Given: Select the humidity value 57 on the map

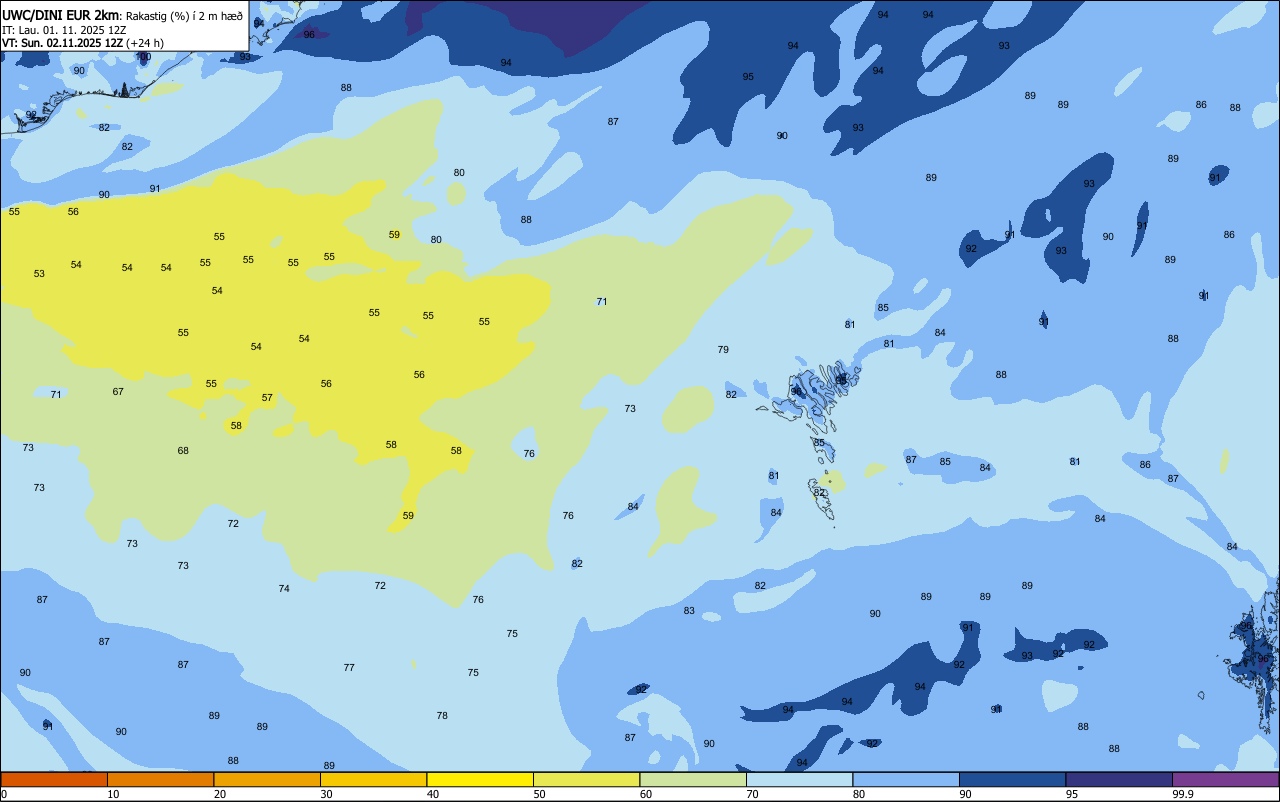Looking at the screenshot, I should pos(267,398).
